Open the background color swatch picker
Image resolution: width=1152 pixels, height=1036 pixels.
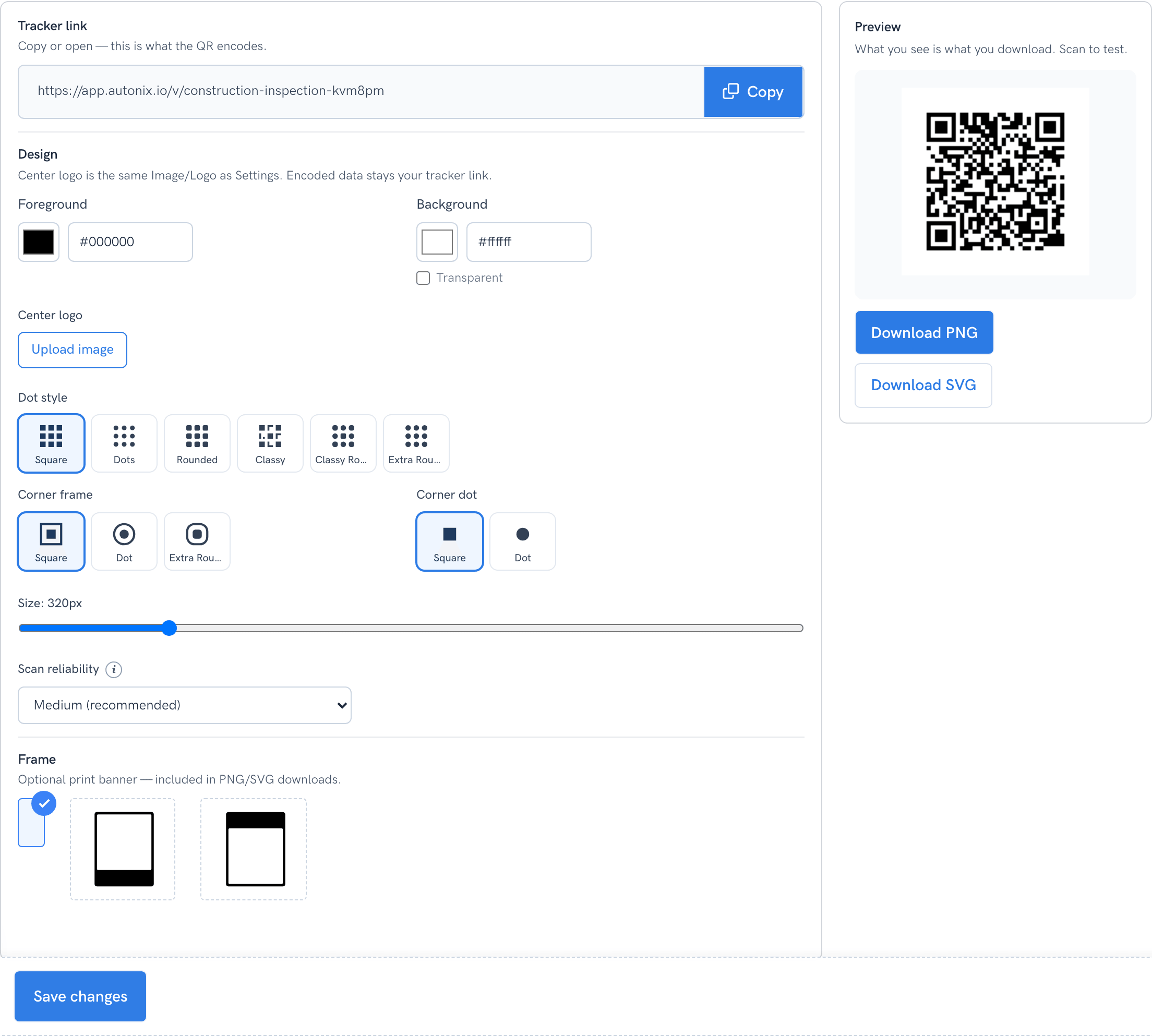pos(437,242)
